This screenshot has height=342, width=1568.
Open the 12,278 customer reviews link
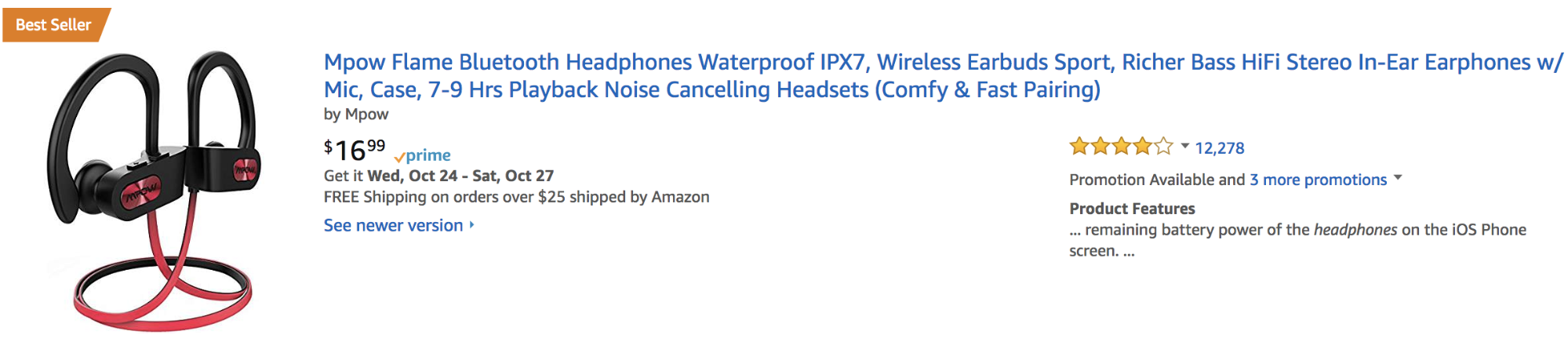click(x=1220, y=148)
